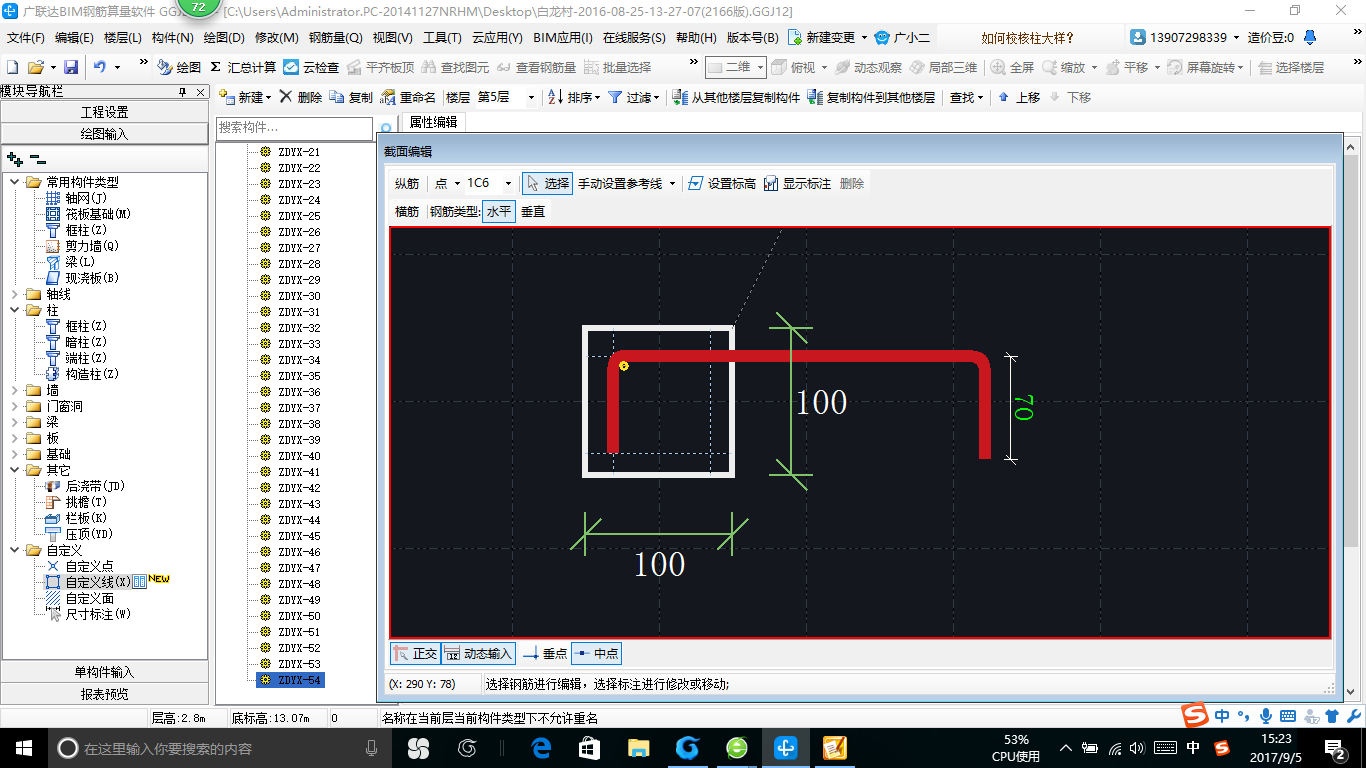Screen dimensions: 1366x768
Task: Select 水平 horizontal rebar type
Action: pos(499,211)
